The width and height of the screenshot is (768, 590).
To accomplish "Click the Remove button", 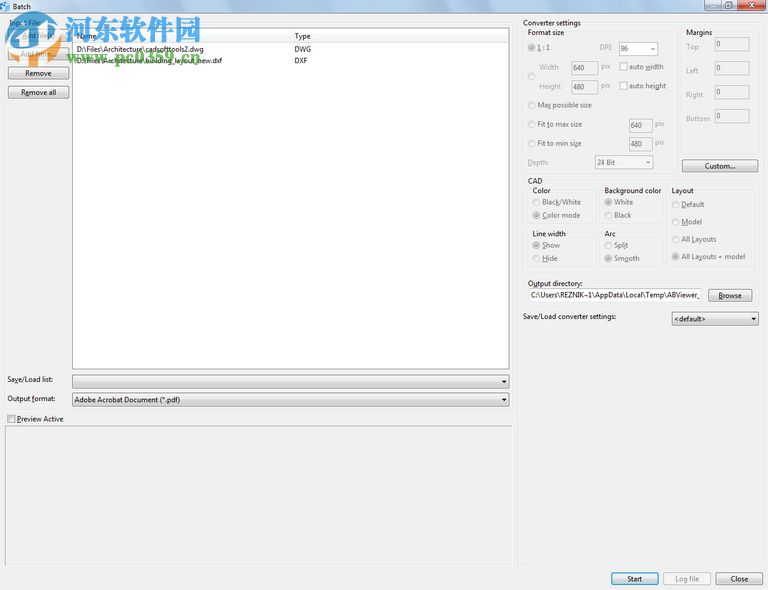I will 38,73.
